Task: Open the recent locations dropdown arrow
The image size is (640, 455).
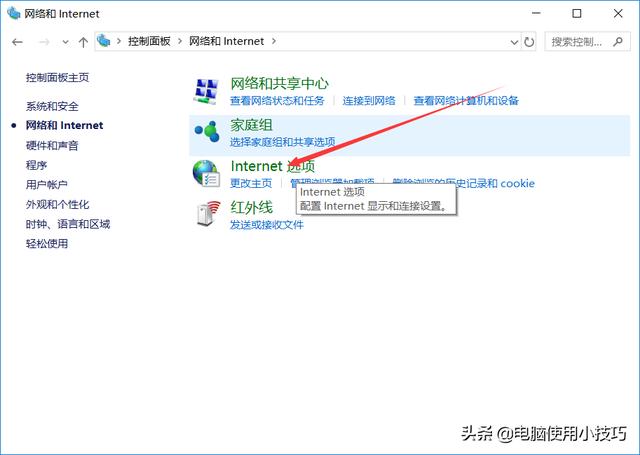Action: (65, 42)
